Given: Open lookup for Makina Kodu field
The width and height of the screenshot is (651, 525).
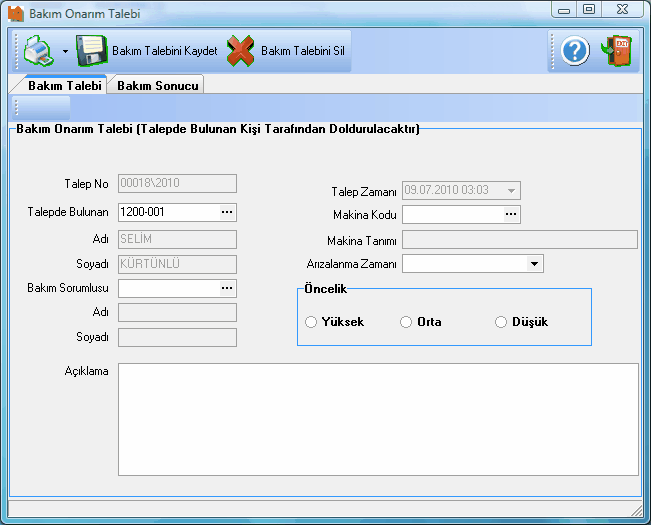Looking at the screenshot, I should click(x=511, y=215).
